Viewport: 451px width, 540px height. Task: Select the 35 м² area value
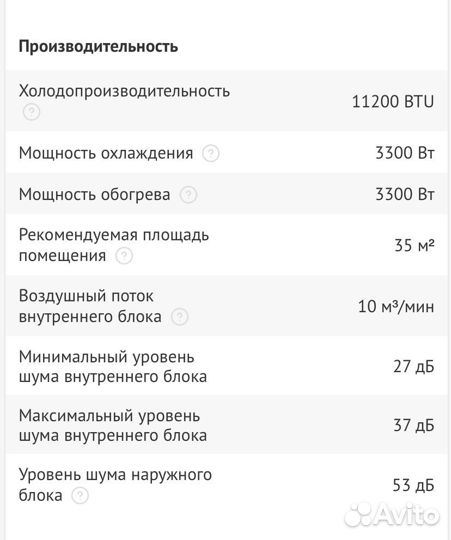pos(415,246)
